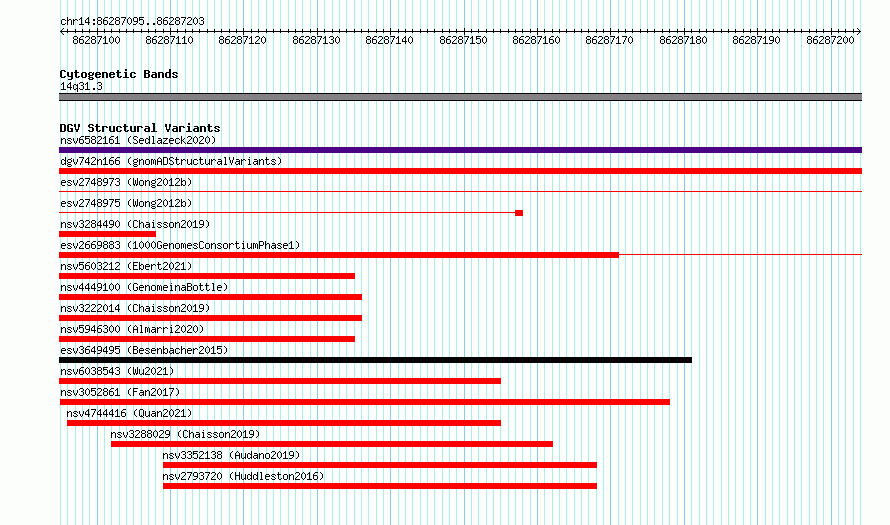Select nsv3222014 (Chaisson2019) label

[x=135, y=308]
